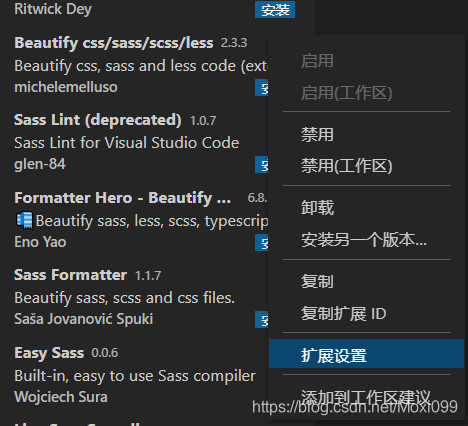The image size is (468, 426).
Task: Select the Sass Lint (deprecated) extension title
Action: pyautogui.click(x=98, y=120)
